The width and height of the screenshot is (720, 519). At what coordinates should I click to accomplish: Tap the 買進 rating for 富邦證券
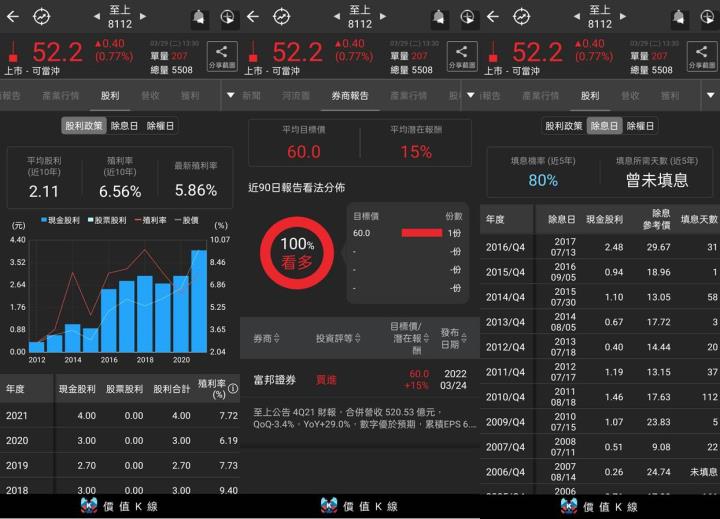click(326, 380)
